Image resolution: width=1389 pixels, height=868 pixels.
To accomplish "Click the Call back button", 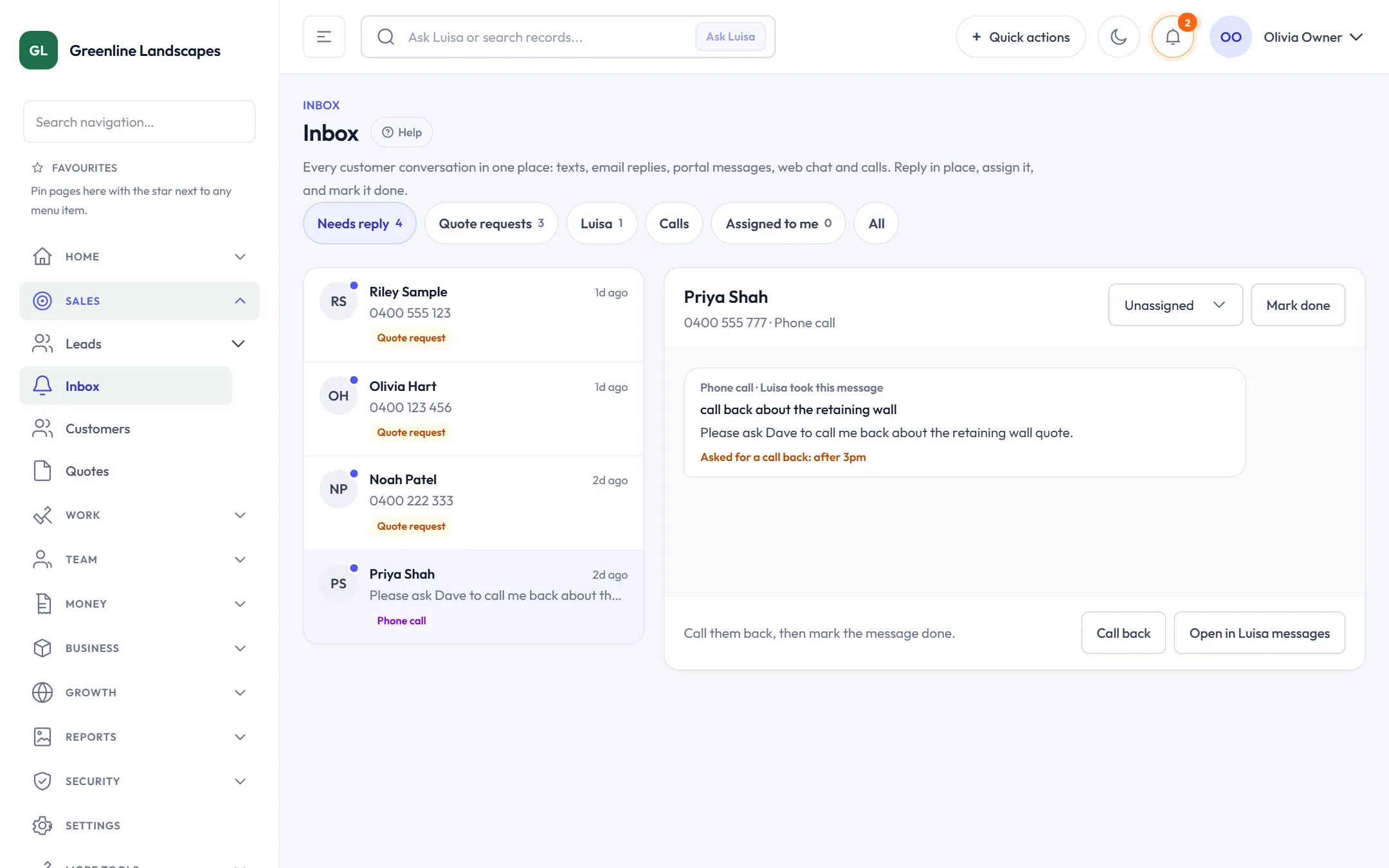I will coord(1123,633).
